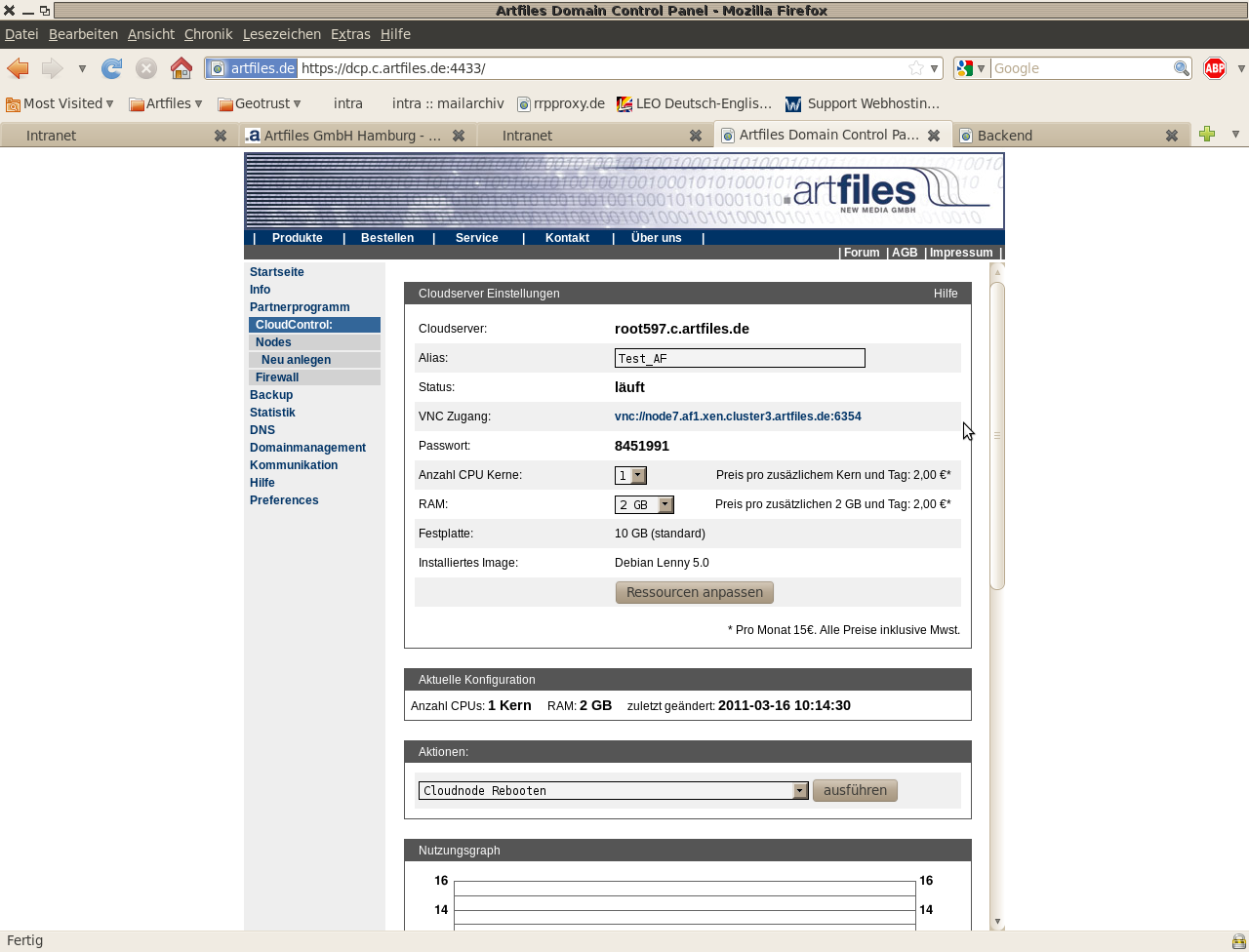
Task: Expand the Most Visited bookmarks folder
Action: (x=60, y=103)
